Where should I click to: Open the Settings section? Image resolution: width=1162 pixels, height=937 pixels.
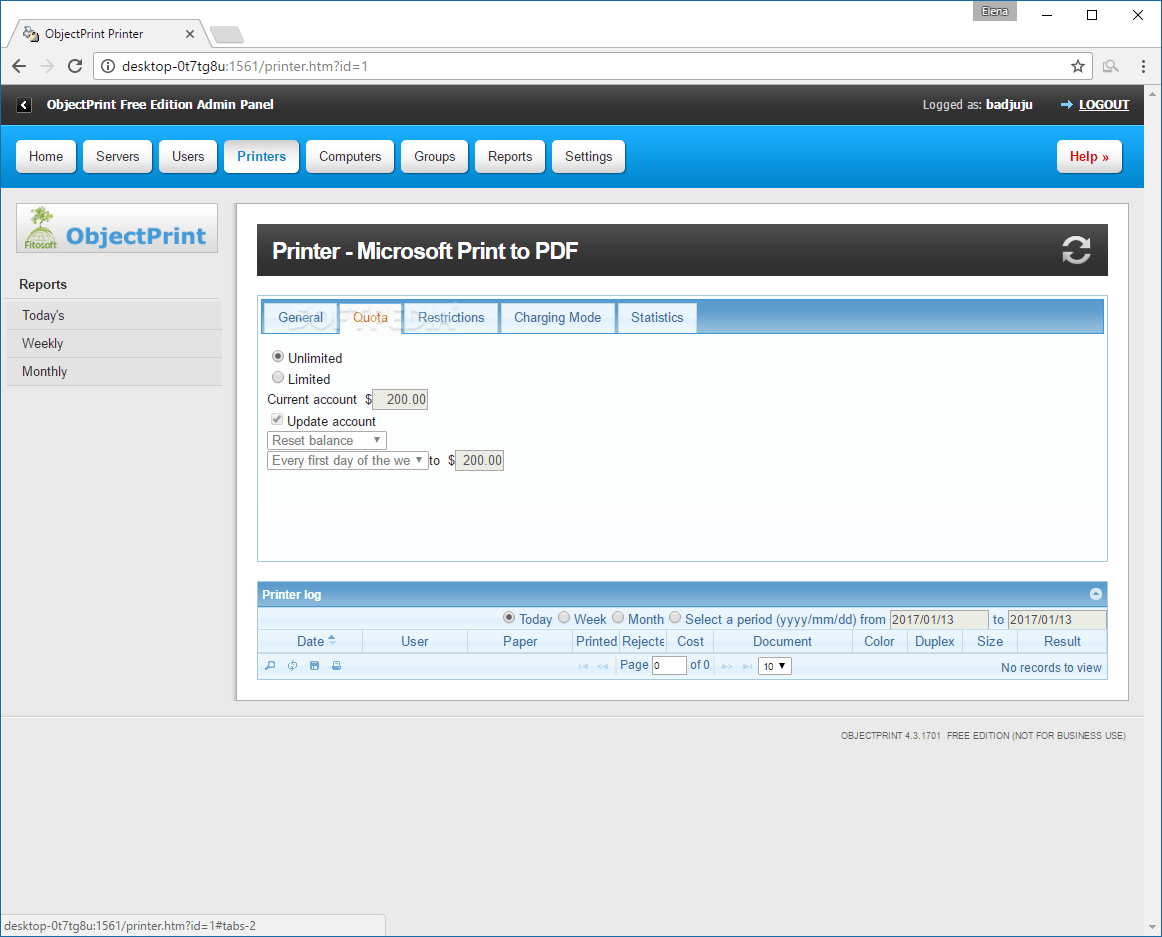pos(588,156)
